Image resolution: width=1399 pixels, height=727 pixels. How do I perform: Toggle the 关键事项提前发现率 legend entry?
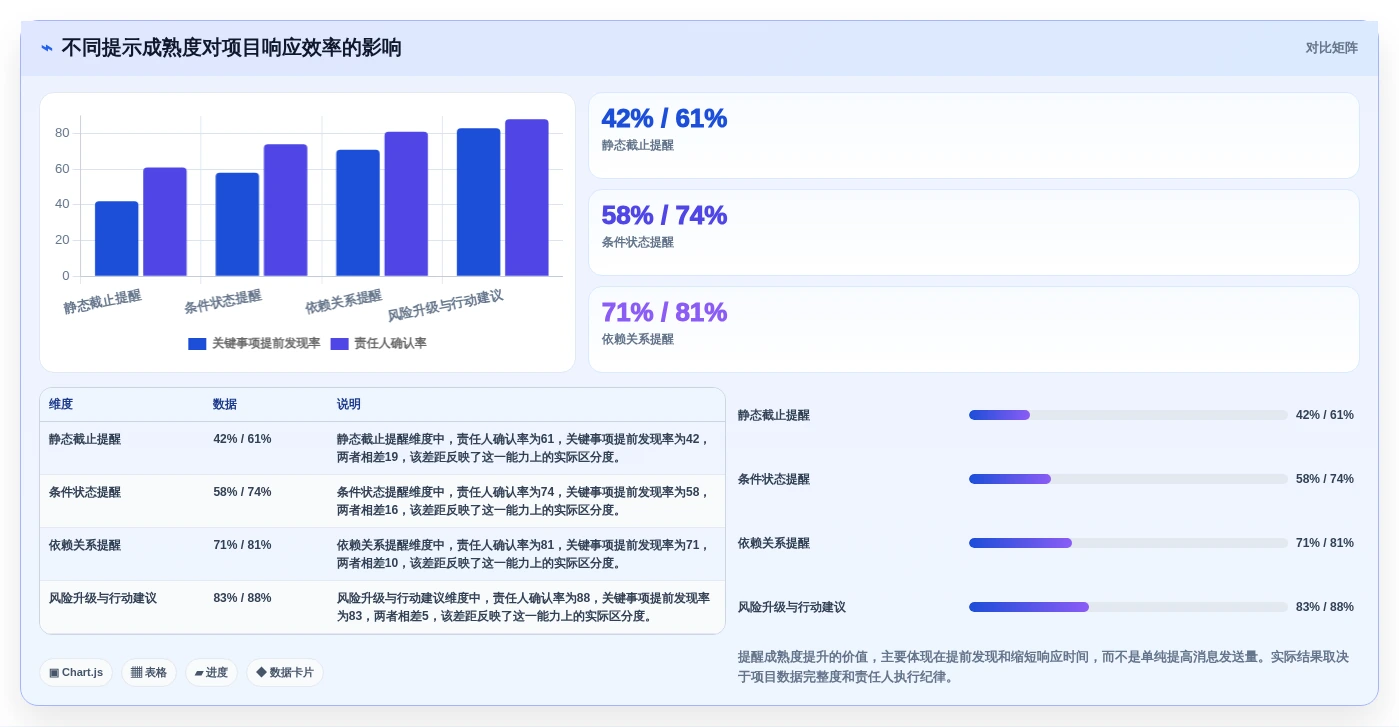coord(254,344)
